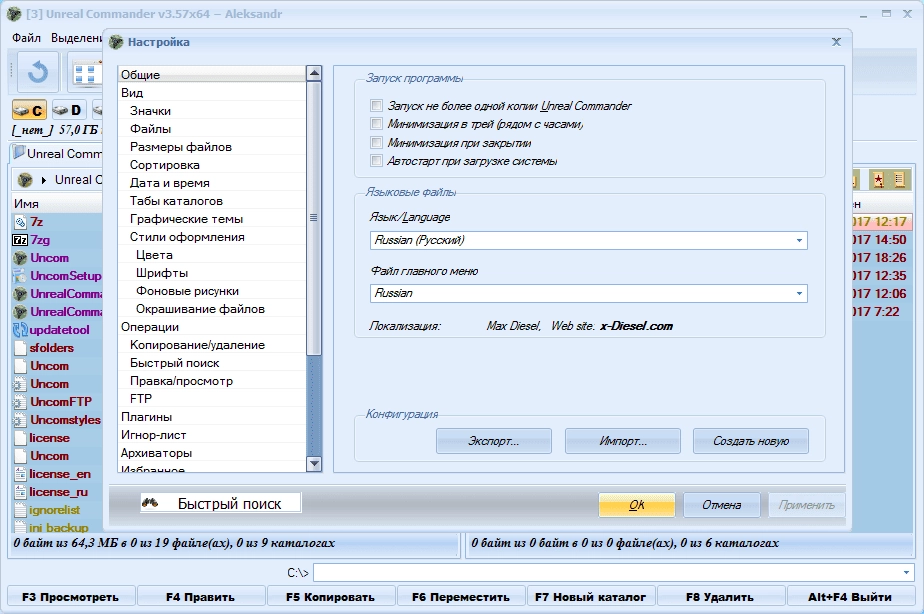The image size is (924, 614).
Task: Select FTP settings item
Action: [x=212, y=399]
